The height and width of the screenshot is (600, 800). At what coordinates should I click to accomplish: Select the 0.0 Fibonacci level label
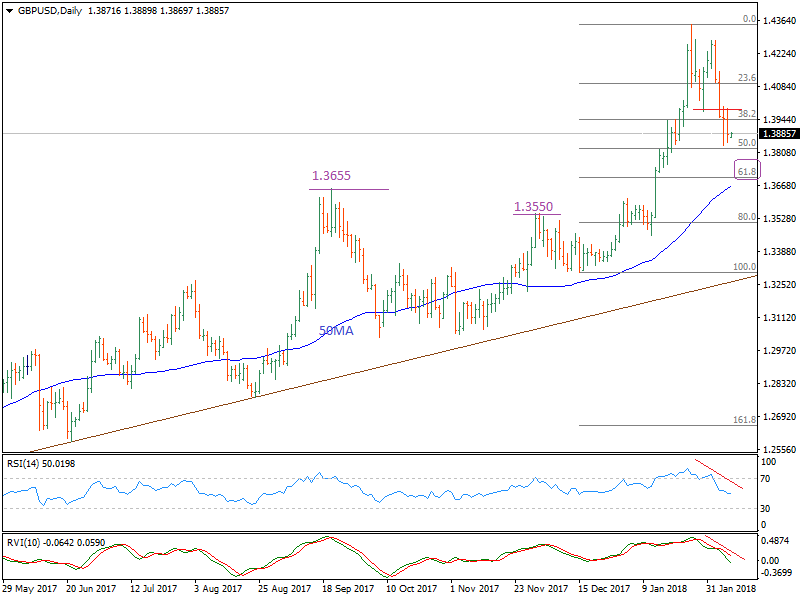coord(747,19)
